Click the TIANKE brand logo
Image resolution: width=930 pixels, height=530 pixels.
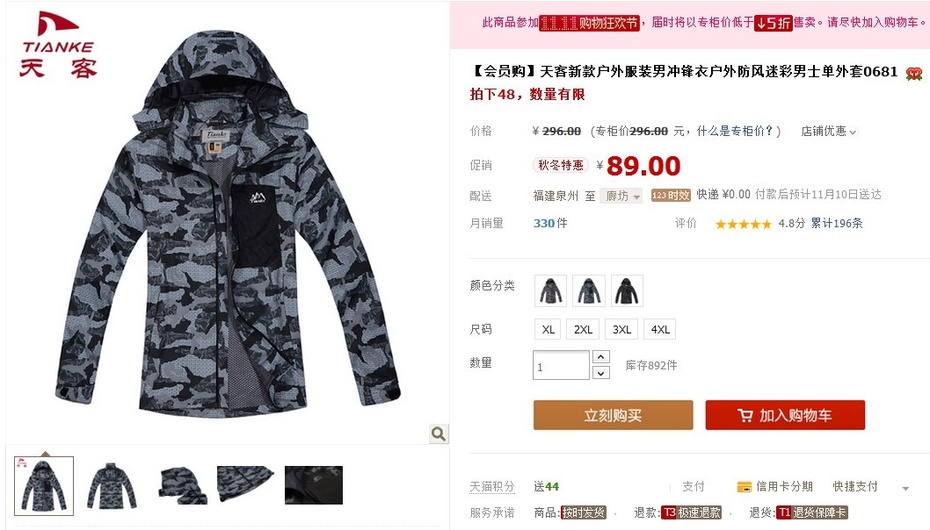point(58,44)
